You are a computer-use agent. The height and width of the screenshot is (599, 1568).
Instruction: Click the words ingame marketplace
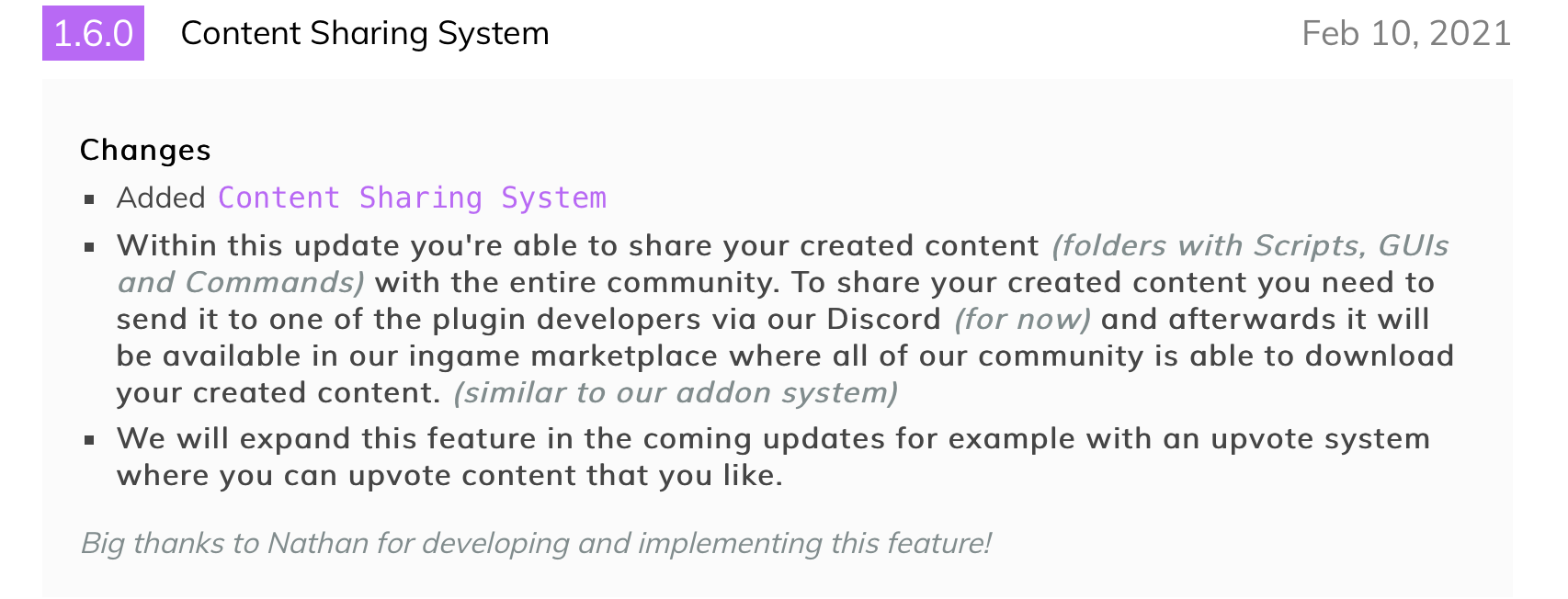(563, 356)
